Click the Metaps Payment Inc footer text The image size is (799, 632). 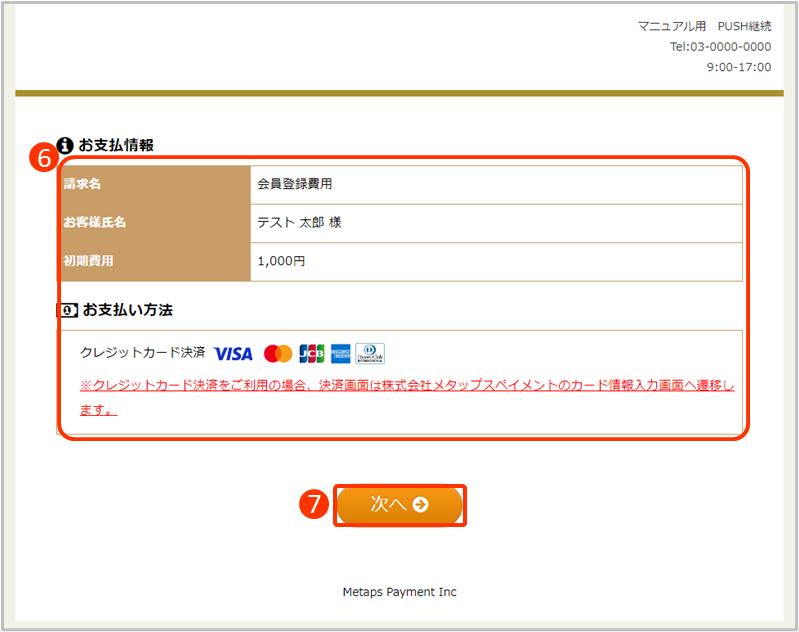[399, 592]
